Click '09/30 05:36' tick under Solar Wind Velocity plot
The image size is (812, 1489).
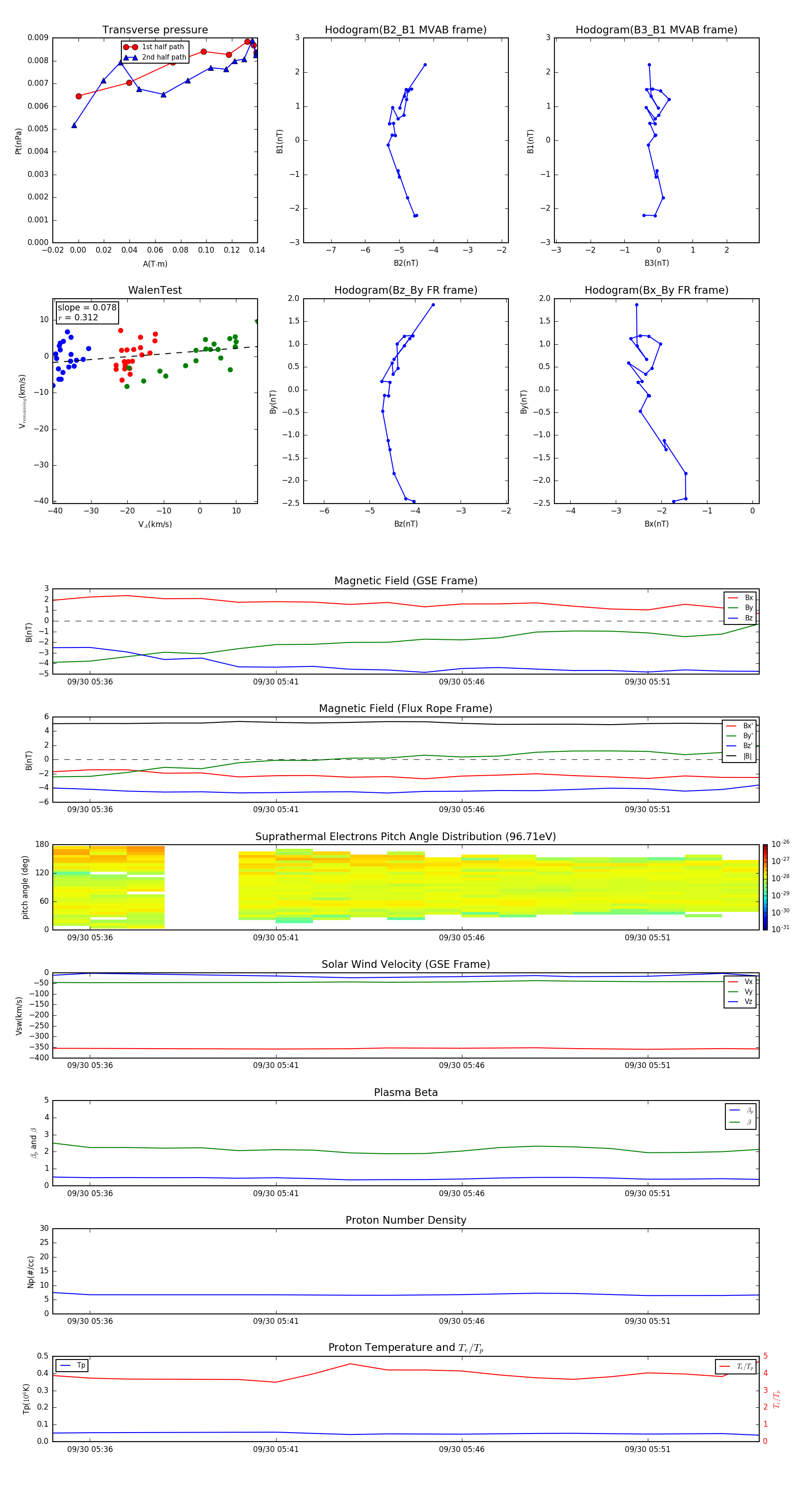pyautogui.click(x=90, y=1065)
